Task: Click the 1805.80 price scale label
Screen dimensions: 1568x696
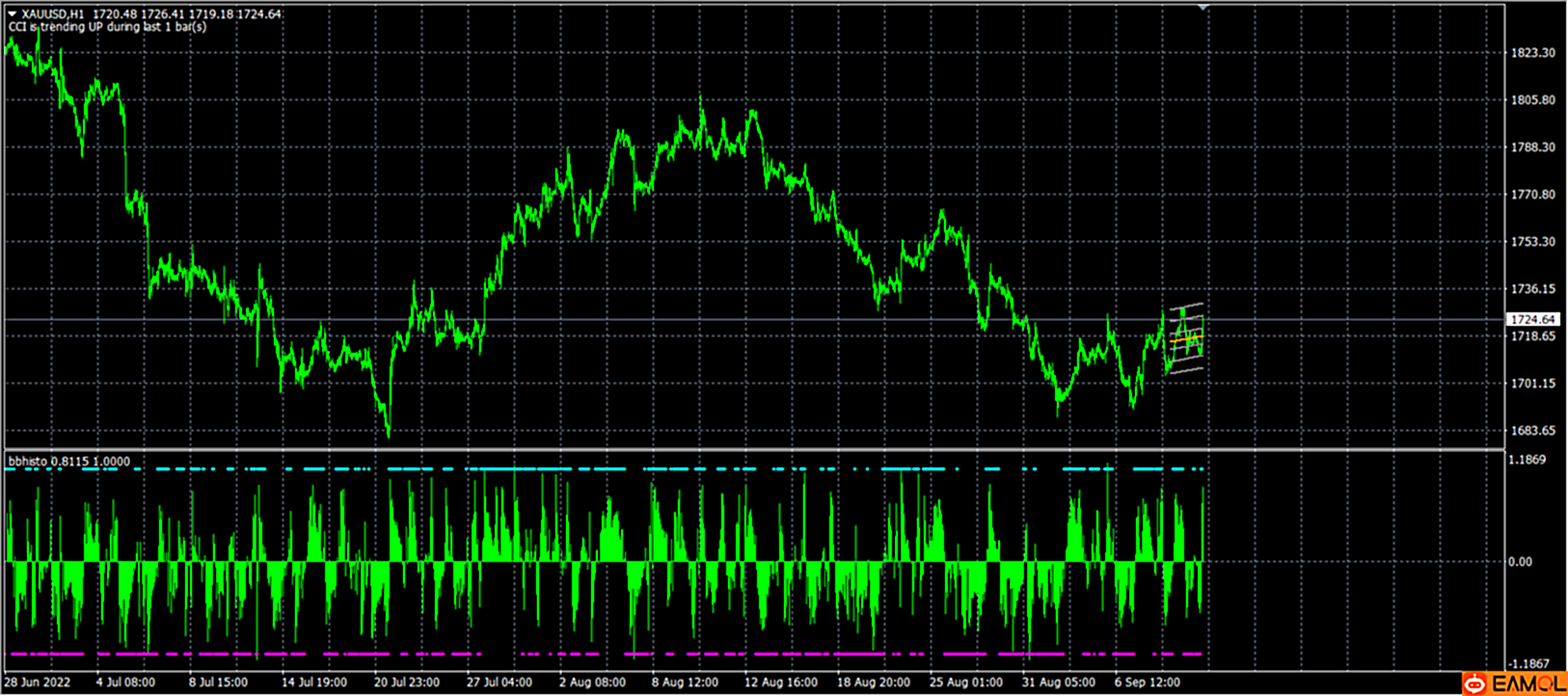Action: tap(1532, 100)
